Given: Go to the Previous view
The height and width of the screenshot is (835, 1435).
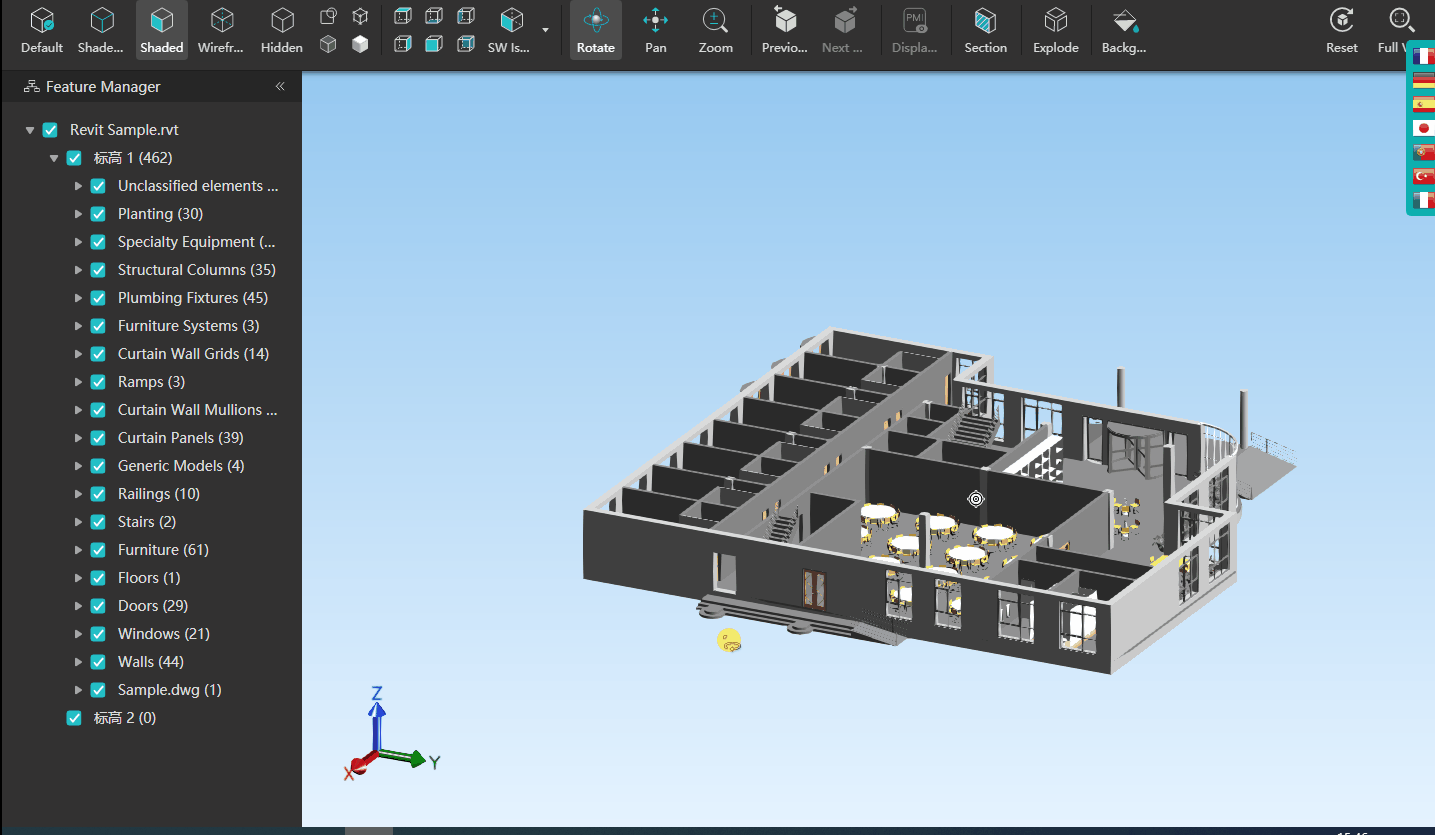Looking at the screenshot, I should (x=785, y=30).
